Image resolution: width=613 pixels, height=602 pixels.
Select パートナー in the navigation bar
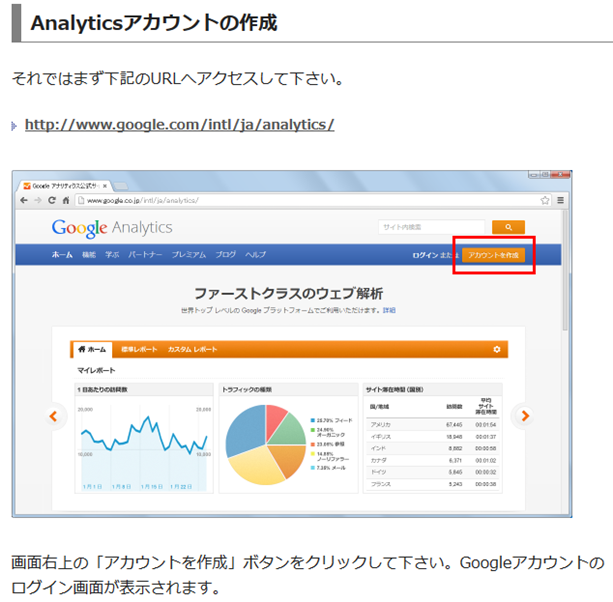tap(145, 255)
